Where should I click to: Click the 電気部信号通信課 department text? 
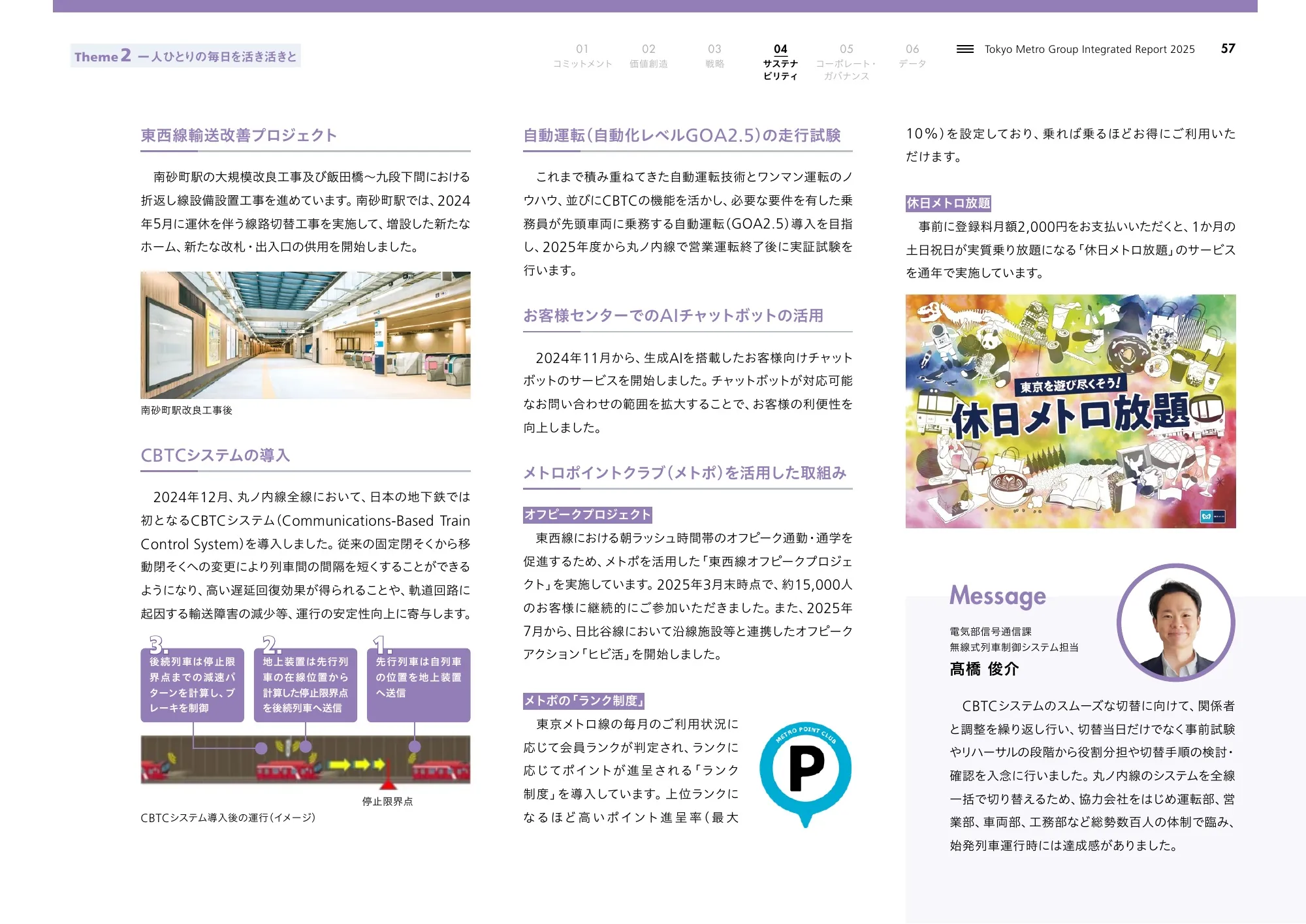coord(991,631)
